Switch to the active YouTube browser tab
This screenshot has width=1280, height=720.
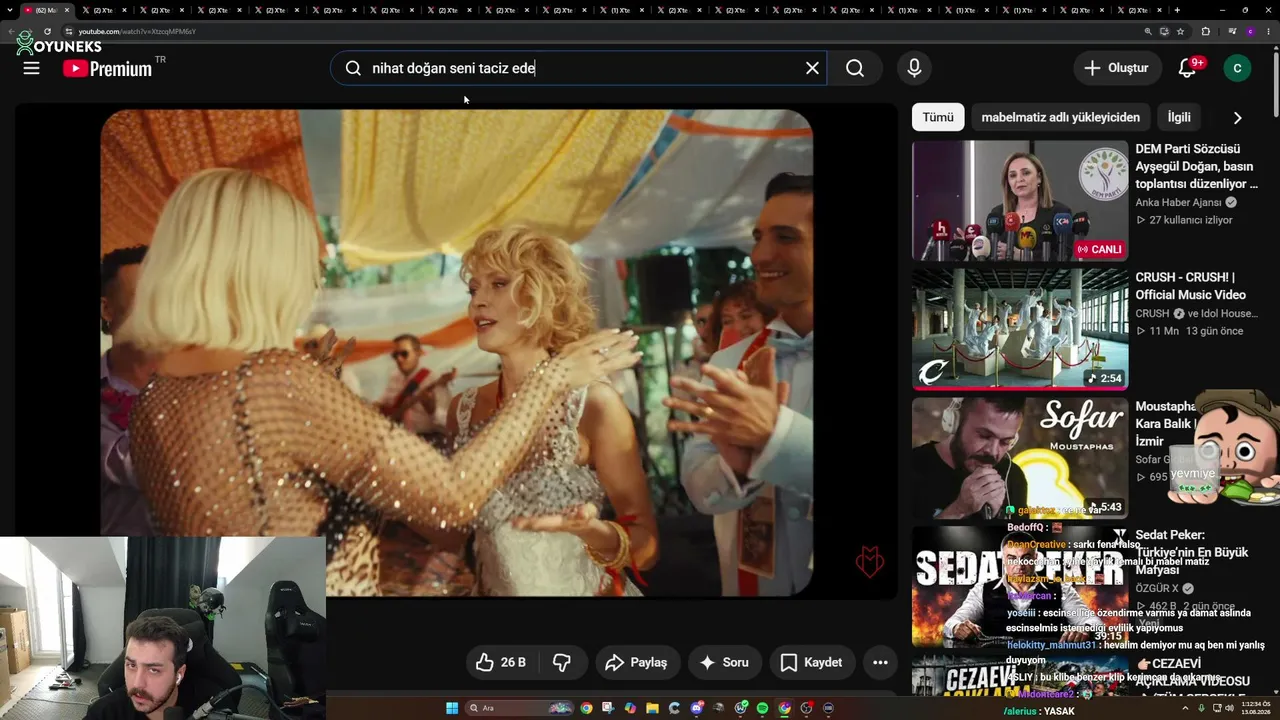click(x=46, y=10)
